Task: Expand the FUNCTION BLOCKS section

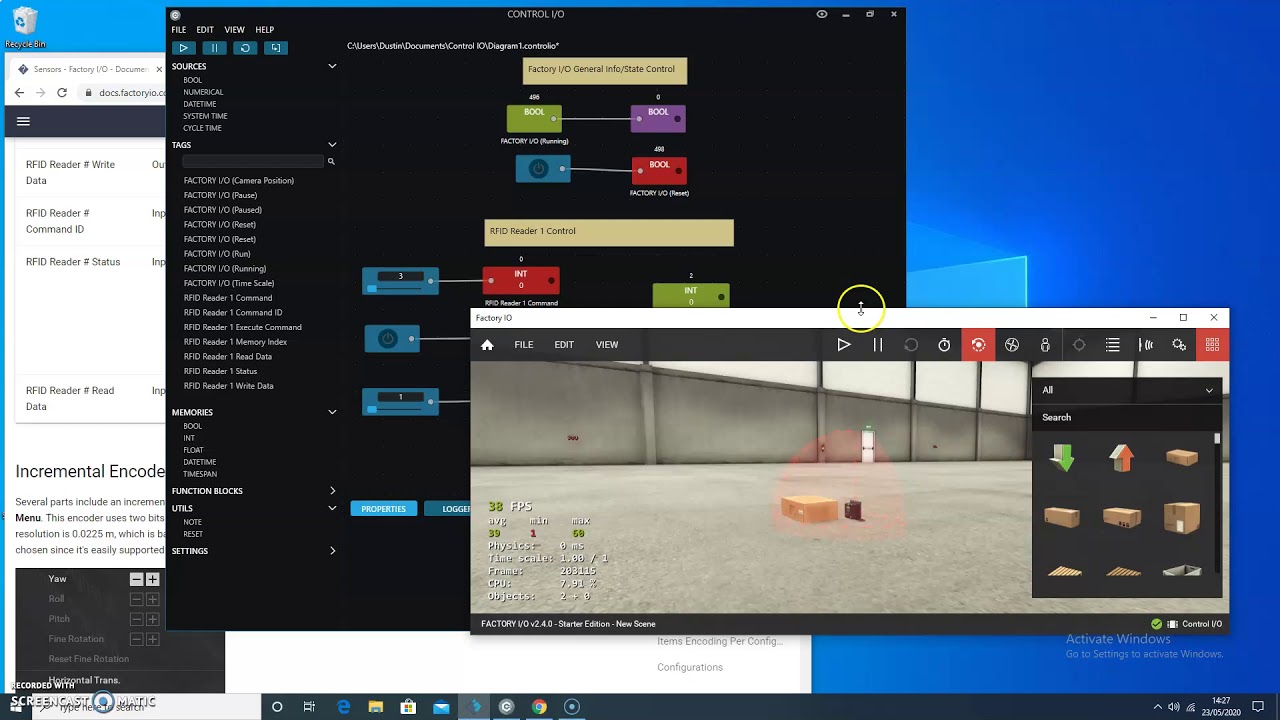Action: click(332, 491)
